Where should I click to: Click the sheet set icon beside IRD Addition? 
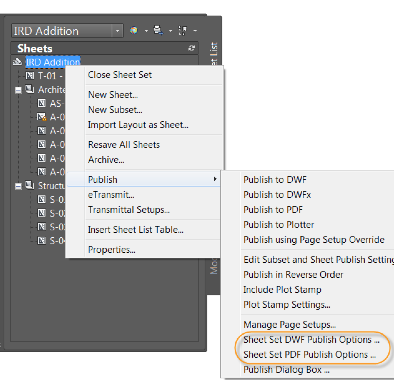(x=17, y=62)
